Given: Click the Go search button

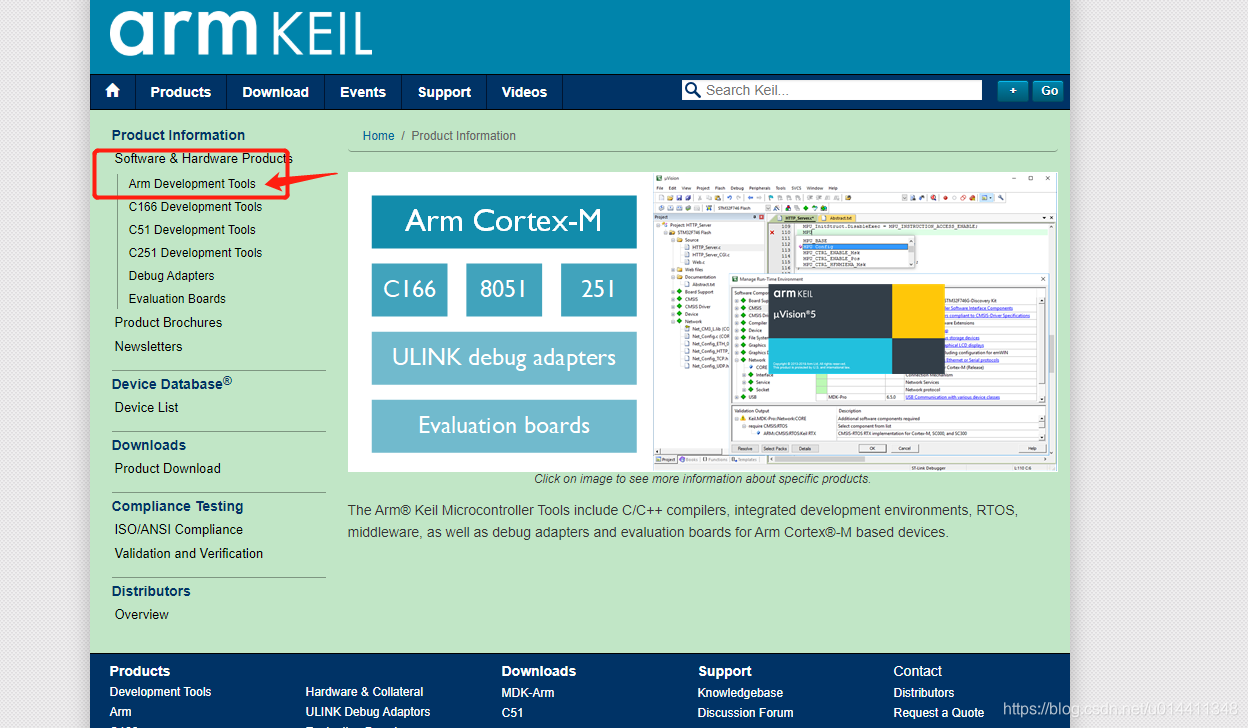Looking at the screenshot, I should 1048,91.
